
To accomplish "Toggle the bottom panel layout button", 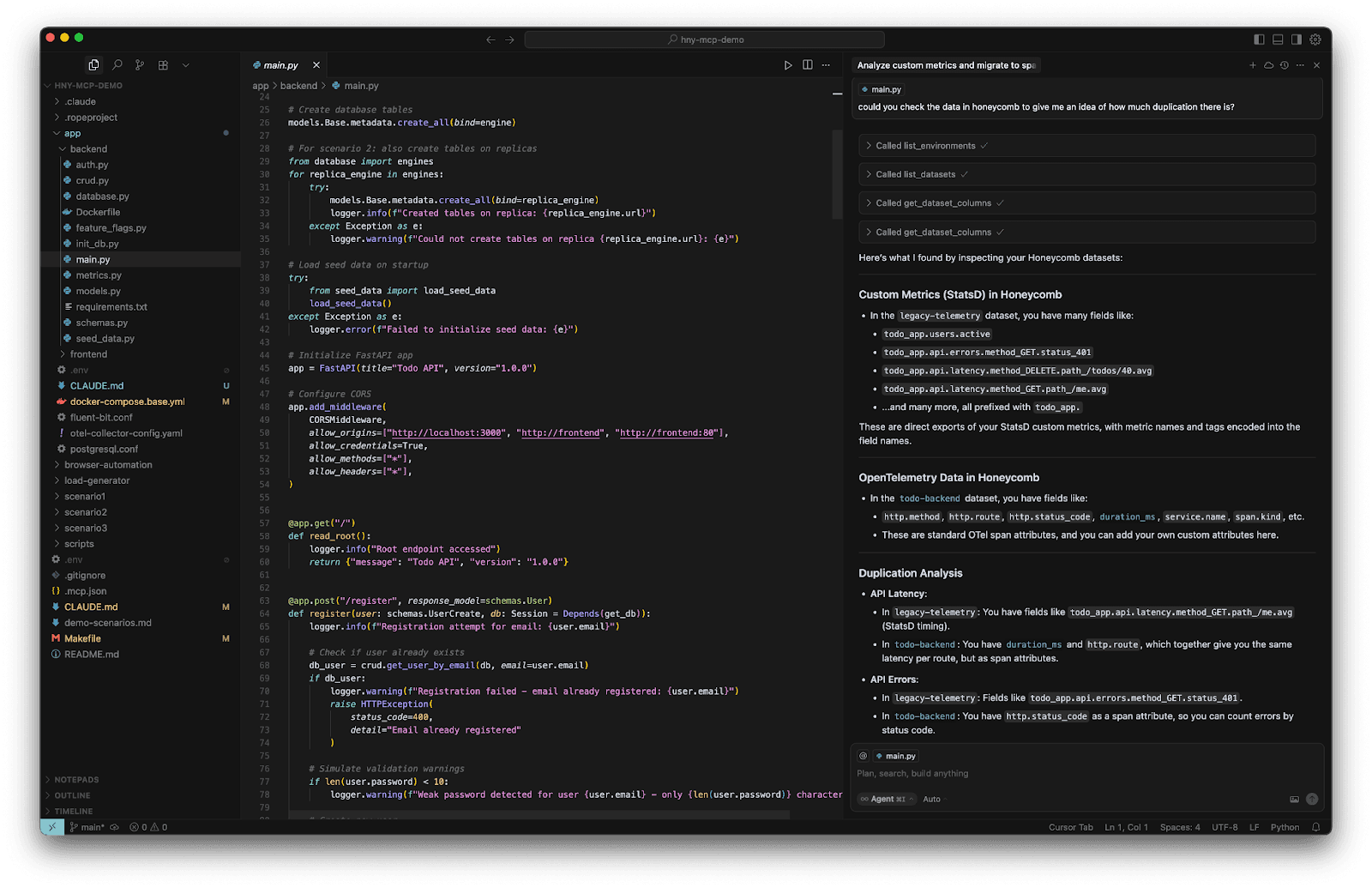I will click(x=1278, y=39).
